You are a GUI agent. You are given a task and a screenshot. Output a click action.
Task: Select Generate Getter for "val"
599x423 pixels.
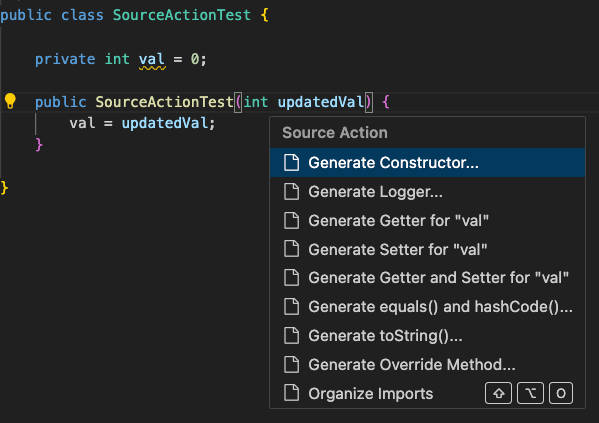point(427,221)
